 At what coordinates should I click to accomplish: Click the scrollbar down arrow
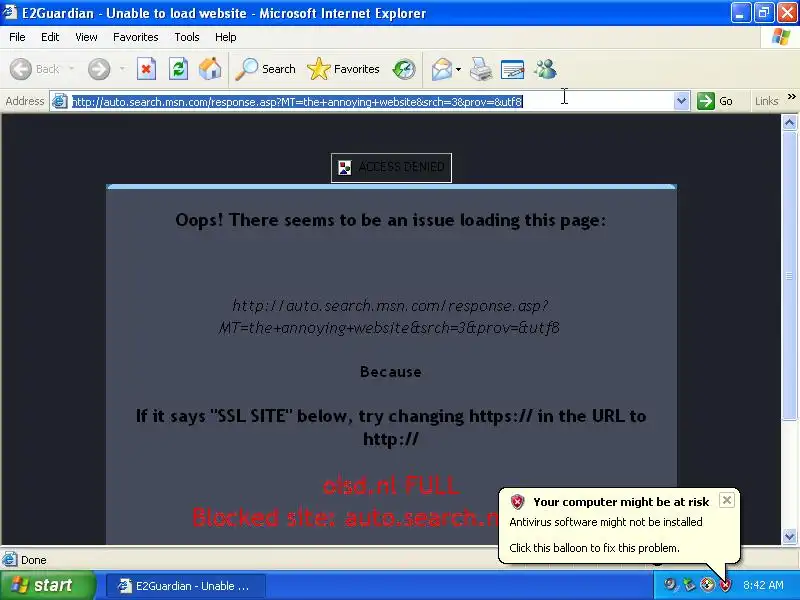click(x=789, y=536)
